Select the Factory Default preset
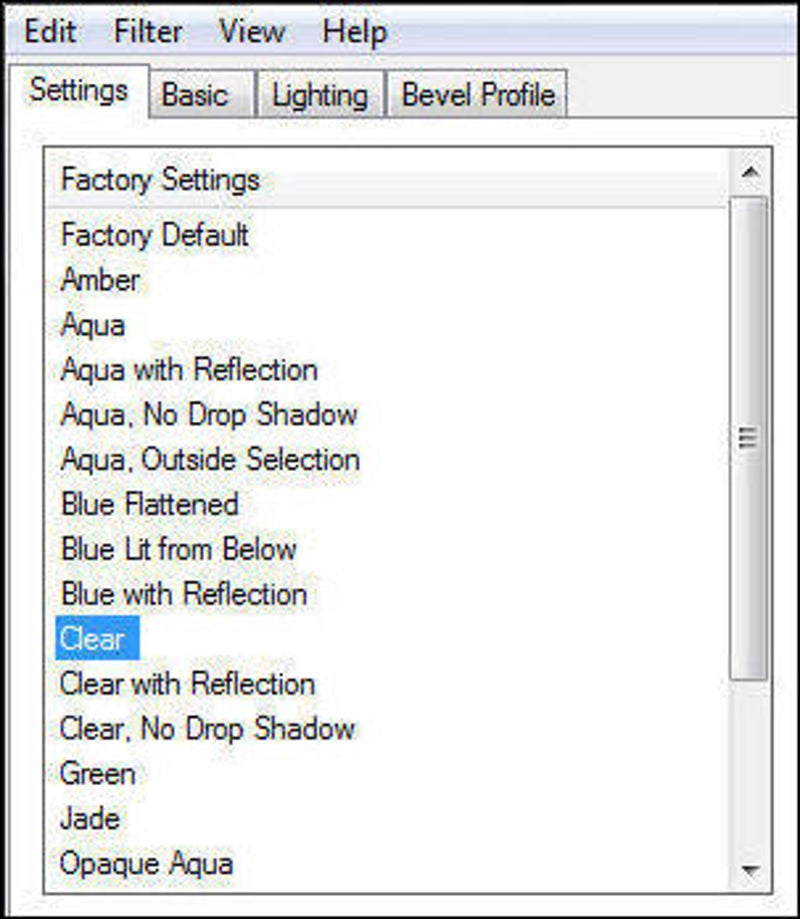Screen dimensions: 800x919 [155, 236]
